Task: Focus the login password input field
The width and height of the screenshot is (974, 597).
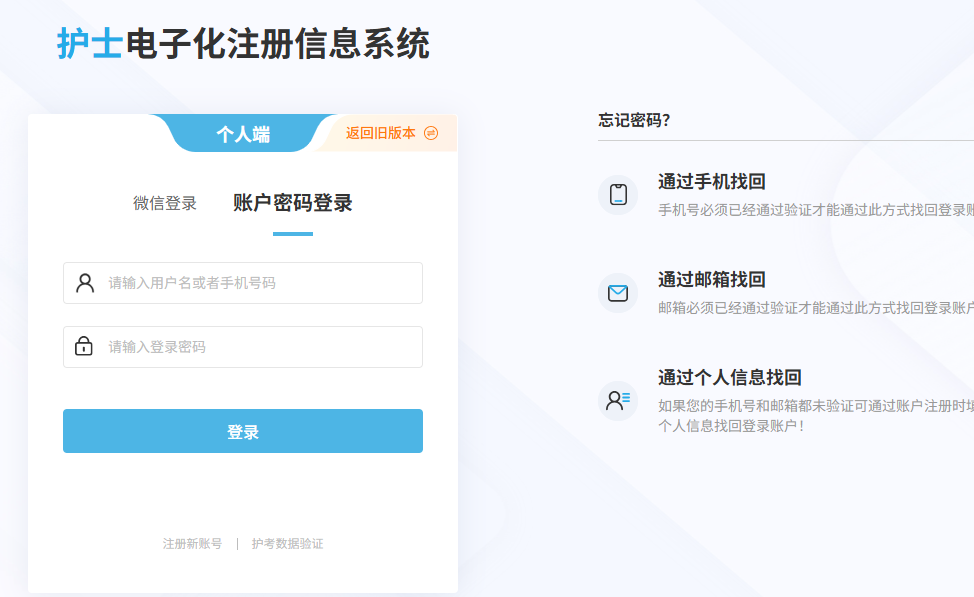Action: click(260, 347)
